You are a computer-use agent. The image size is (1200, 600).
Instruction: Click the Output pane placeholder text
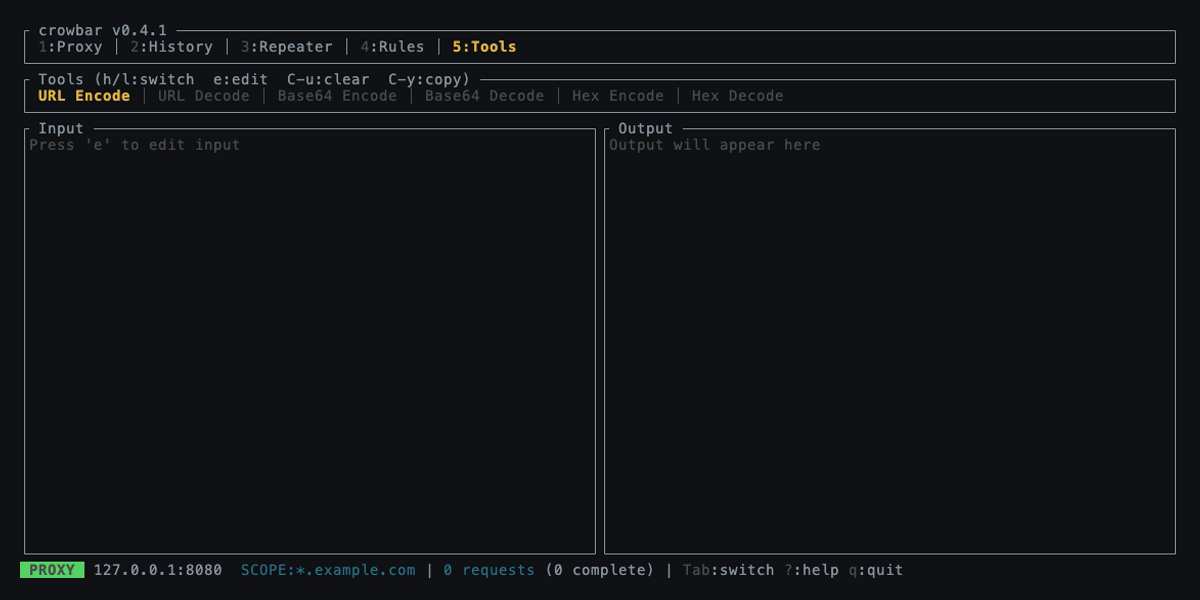click(x=715, y=145)
